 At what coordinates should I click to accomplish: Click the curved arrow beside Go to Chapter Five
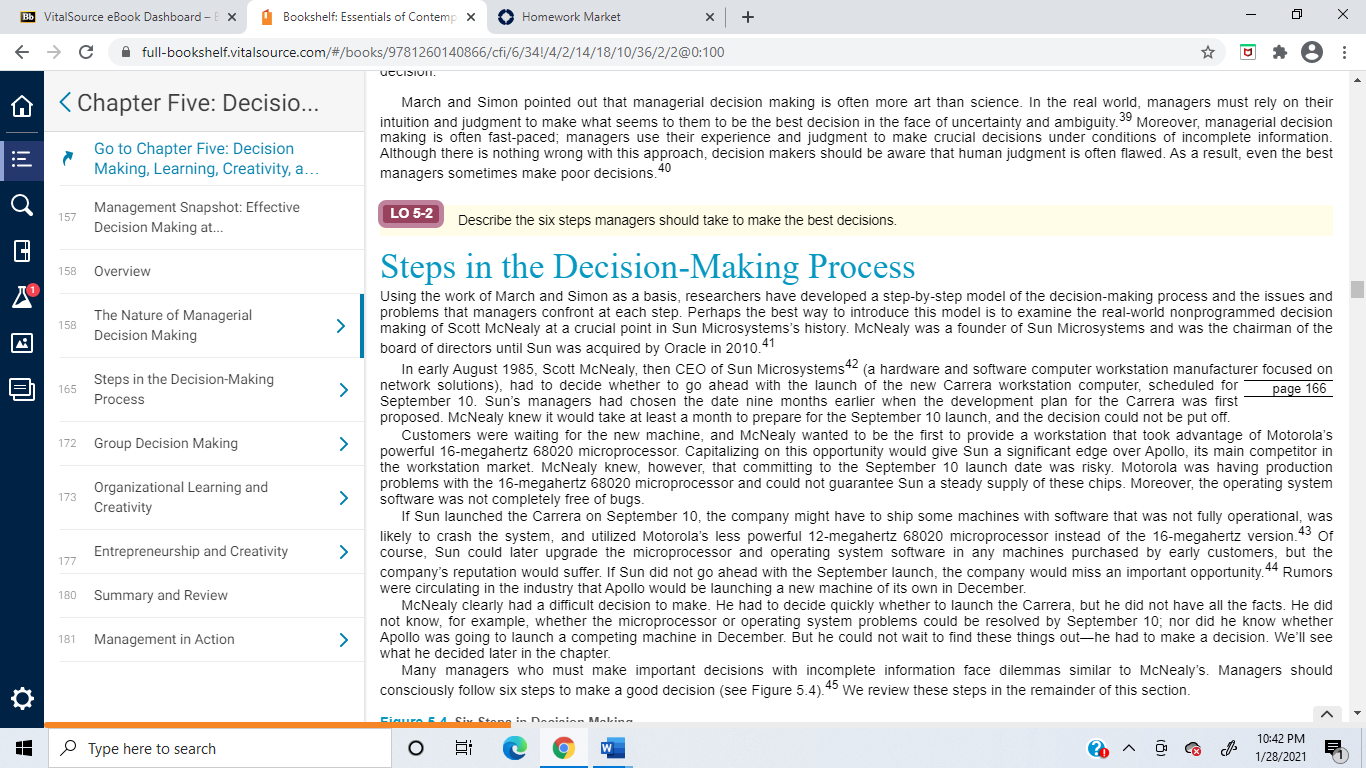coord(68,158)
